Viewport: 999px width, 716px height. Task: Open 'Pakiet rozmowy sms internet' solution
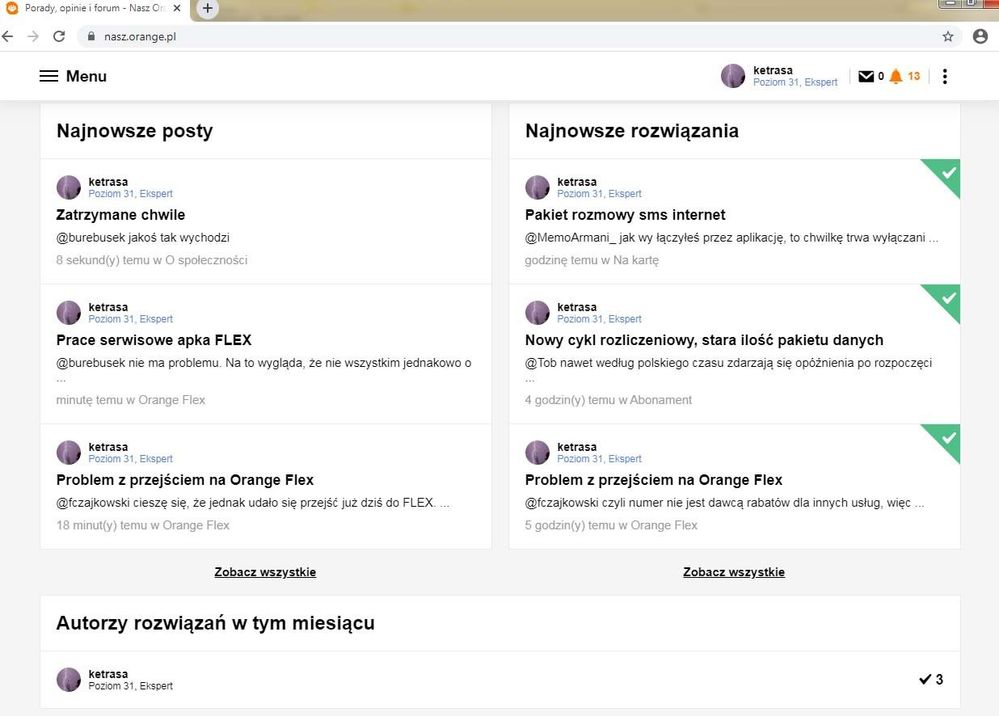pyautogui.click(x=625, y=215)
